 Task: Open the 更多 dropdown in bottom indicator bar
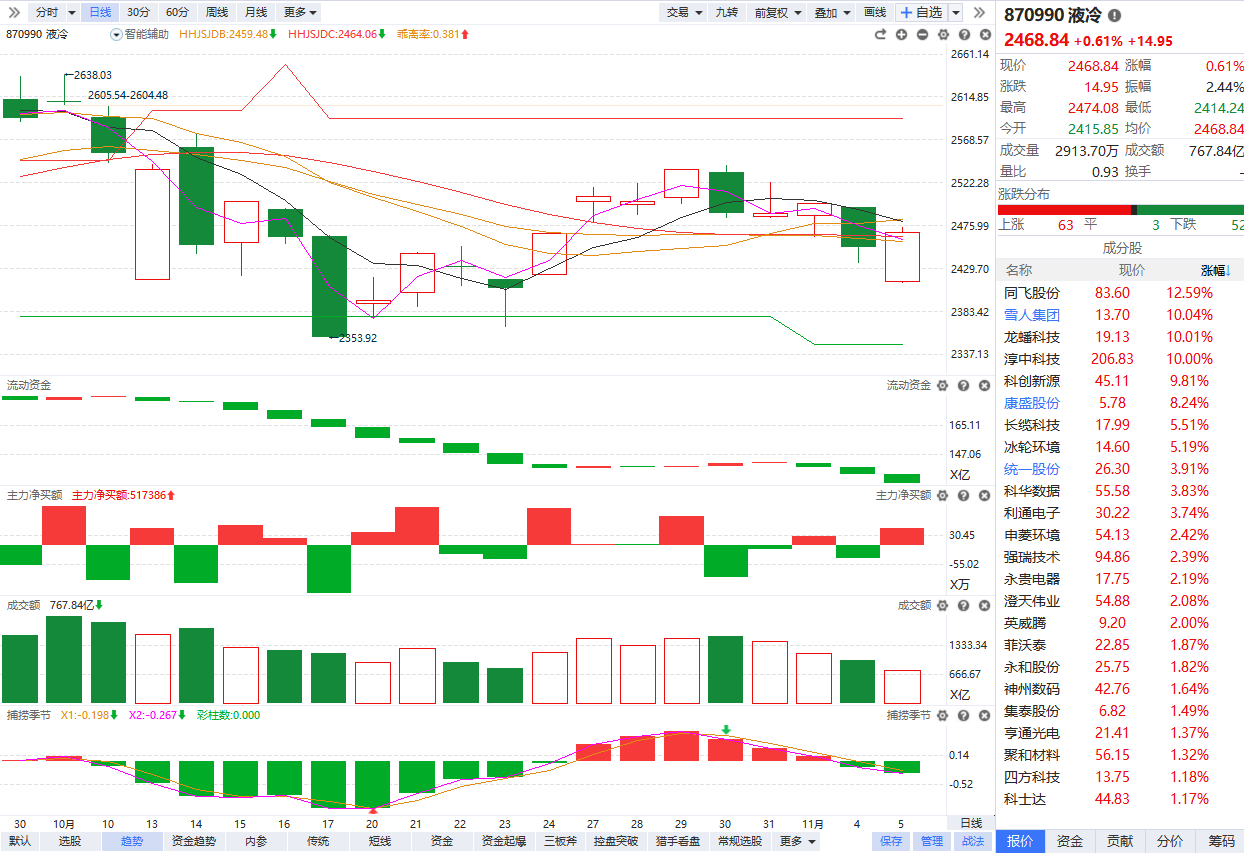pyautogui.click(x=798, y=841)
